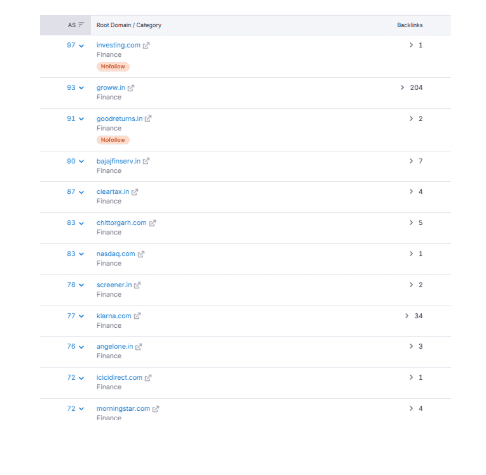The image size is (486, 475).
Task: Click the Nofollow tag under investing.com
Action: 113,67
